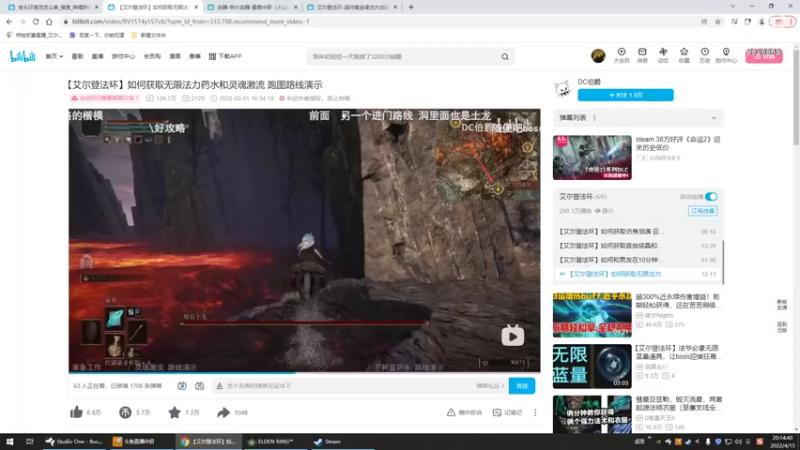
Task: Play the 01:56 playlist episode
Action: (x=637, y=260)
